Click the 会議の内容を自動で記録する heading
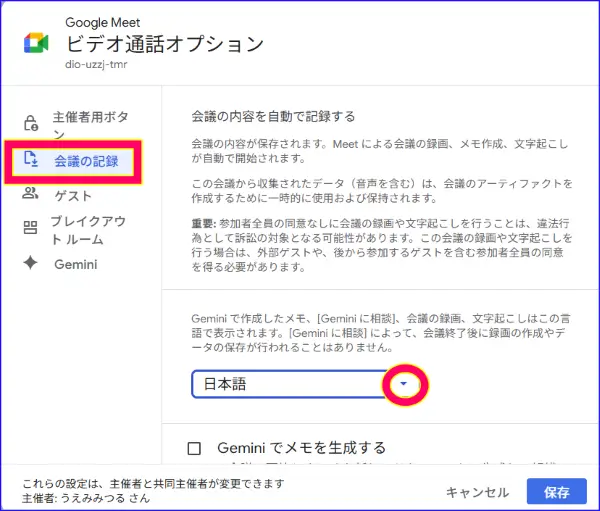The image size is (600, 511). click(x=273, y=116)
